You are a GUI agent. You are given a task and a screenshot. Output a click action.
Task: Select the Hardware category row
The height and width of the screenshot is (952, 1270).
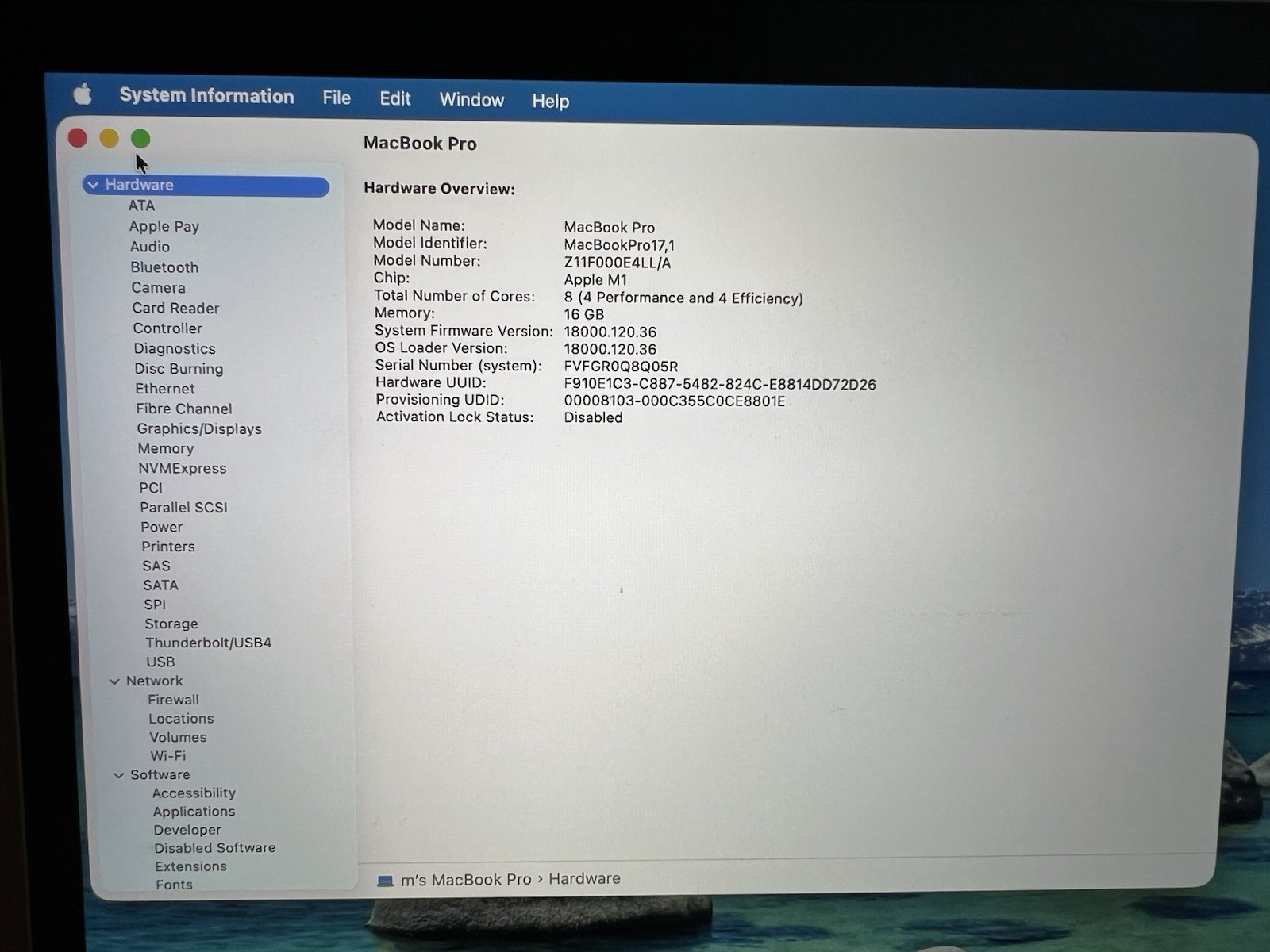[206, 186]
